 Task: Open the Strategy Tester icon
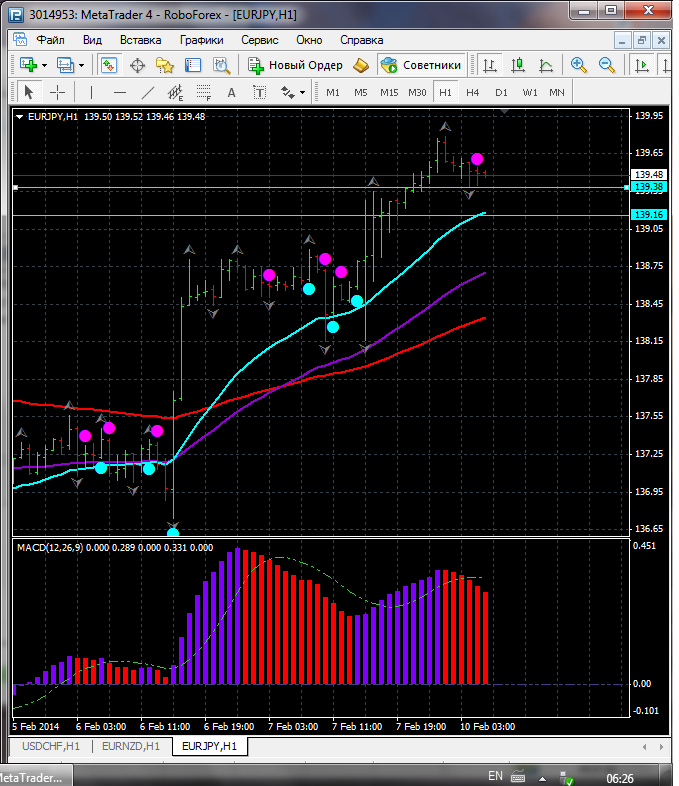[221, 65]
